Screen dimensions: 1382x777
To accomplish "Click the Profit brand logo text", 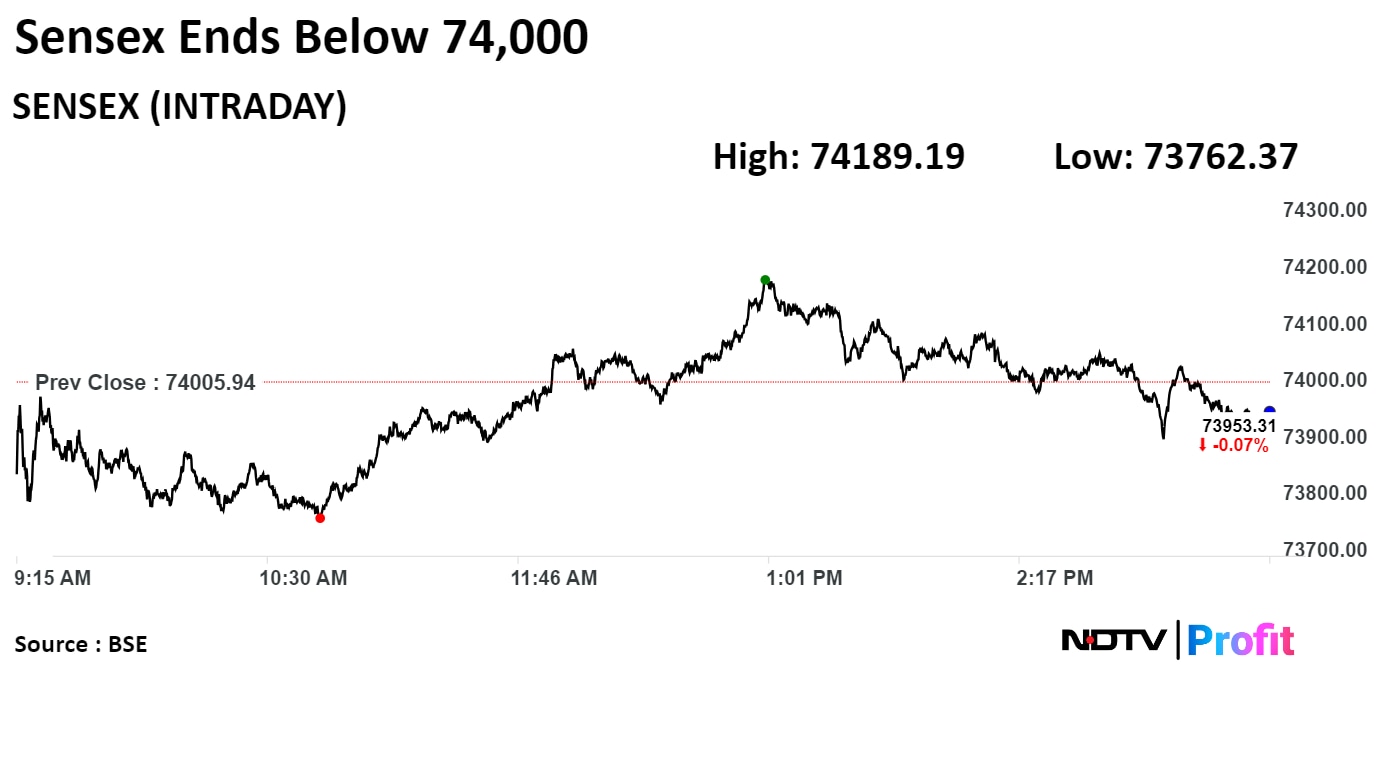I will coord(1241,640).
